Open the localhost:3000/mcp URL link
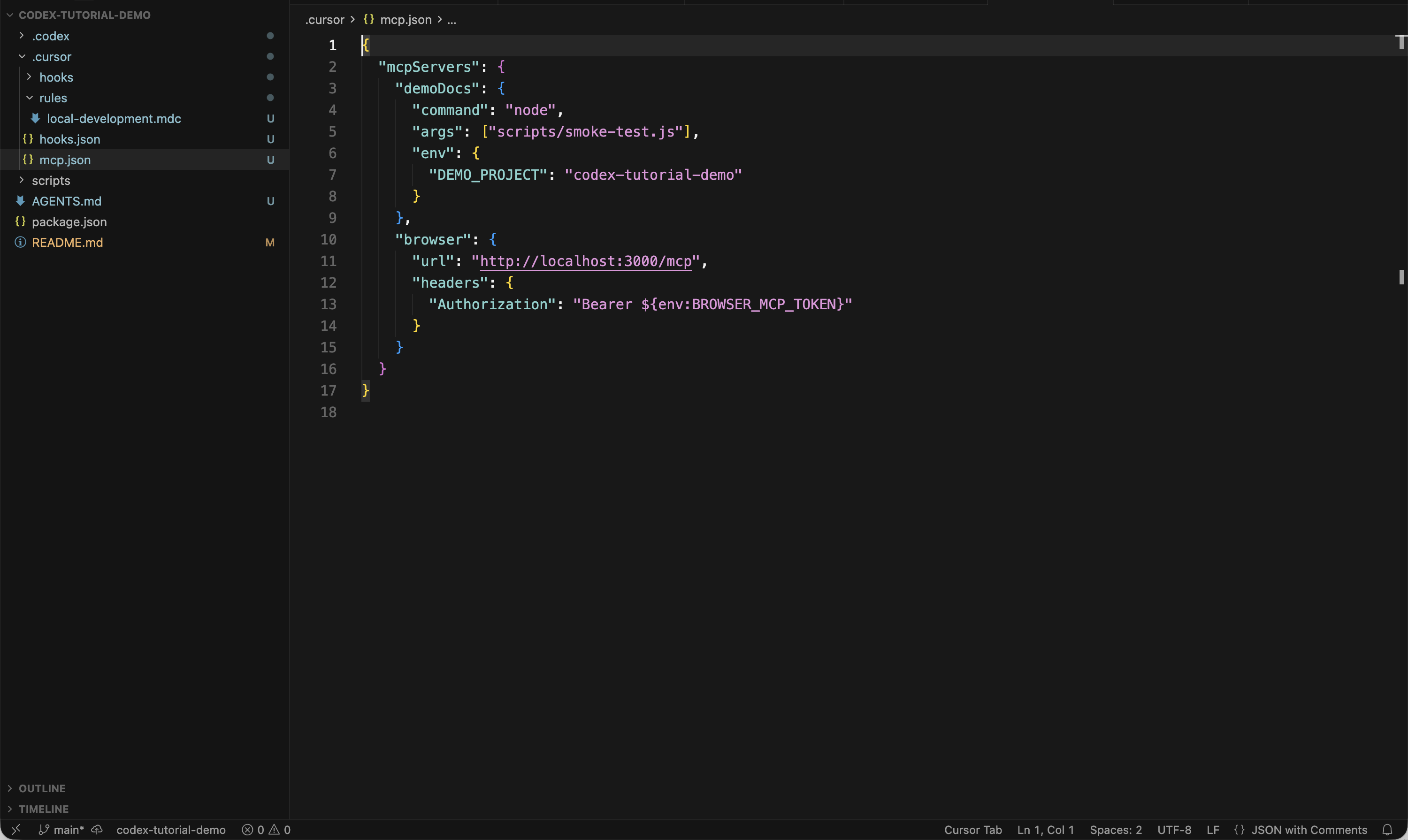Screen dimensions: 1408x840 pyautogui.click(x=586, y=261)
